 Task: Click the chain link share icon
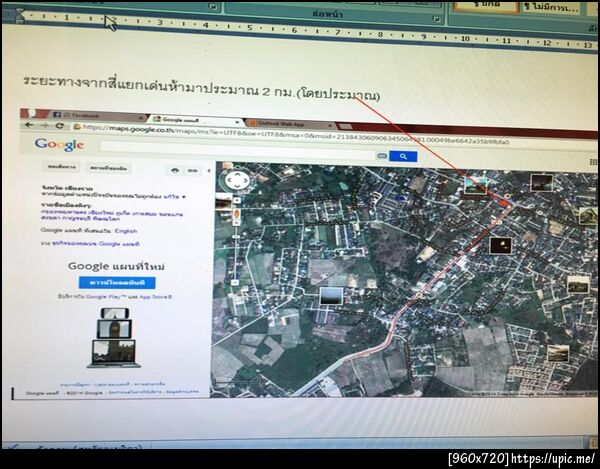tap(193, 171)
